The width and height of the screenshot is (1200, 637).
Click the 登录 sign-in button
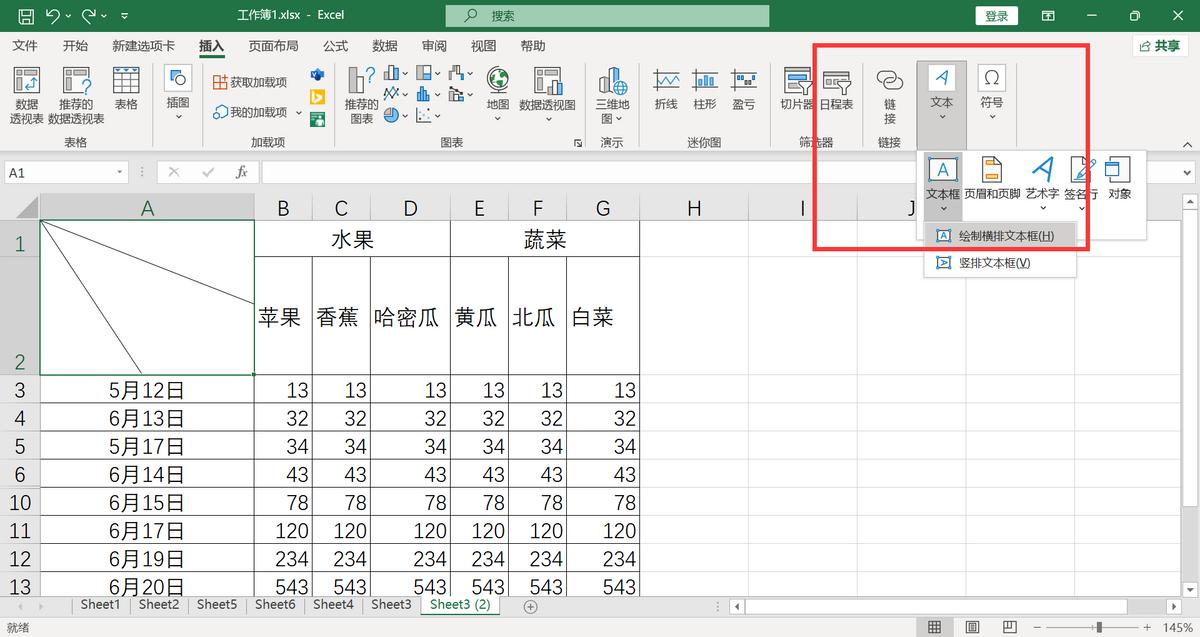pyautogui.click(x=996, y=15)
